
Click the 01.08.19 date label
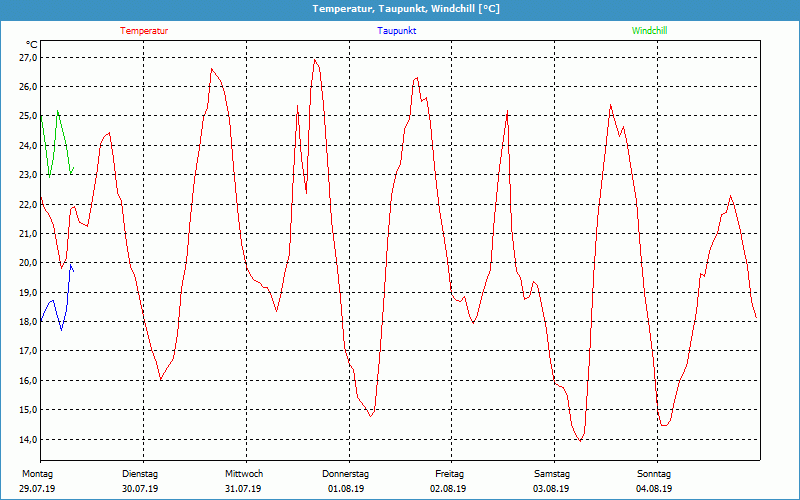pyautogui.click(x=346, y=489)
